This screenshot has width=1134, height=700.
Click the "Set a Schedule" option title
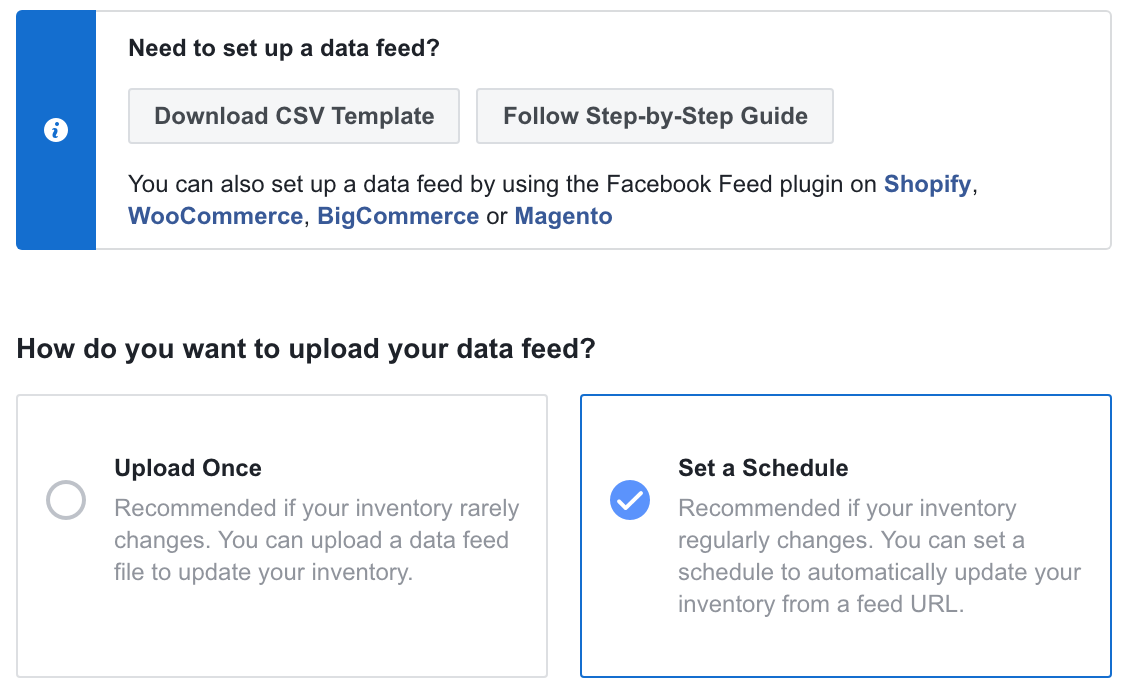pyautogui.click(x=763, y=468)
